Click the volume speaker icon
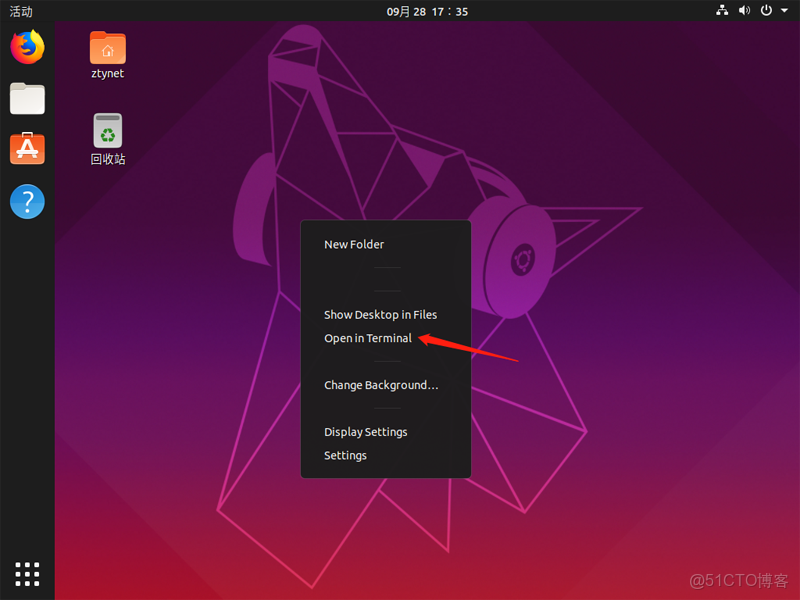Viewport: 800px width, 600px height. point(744,10)
